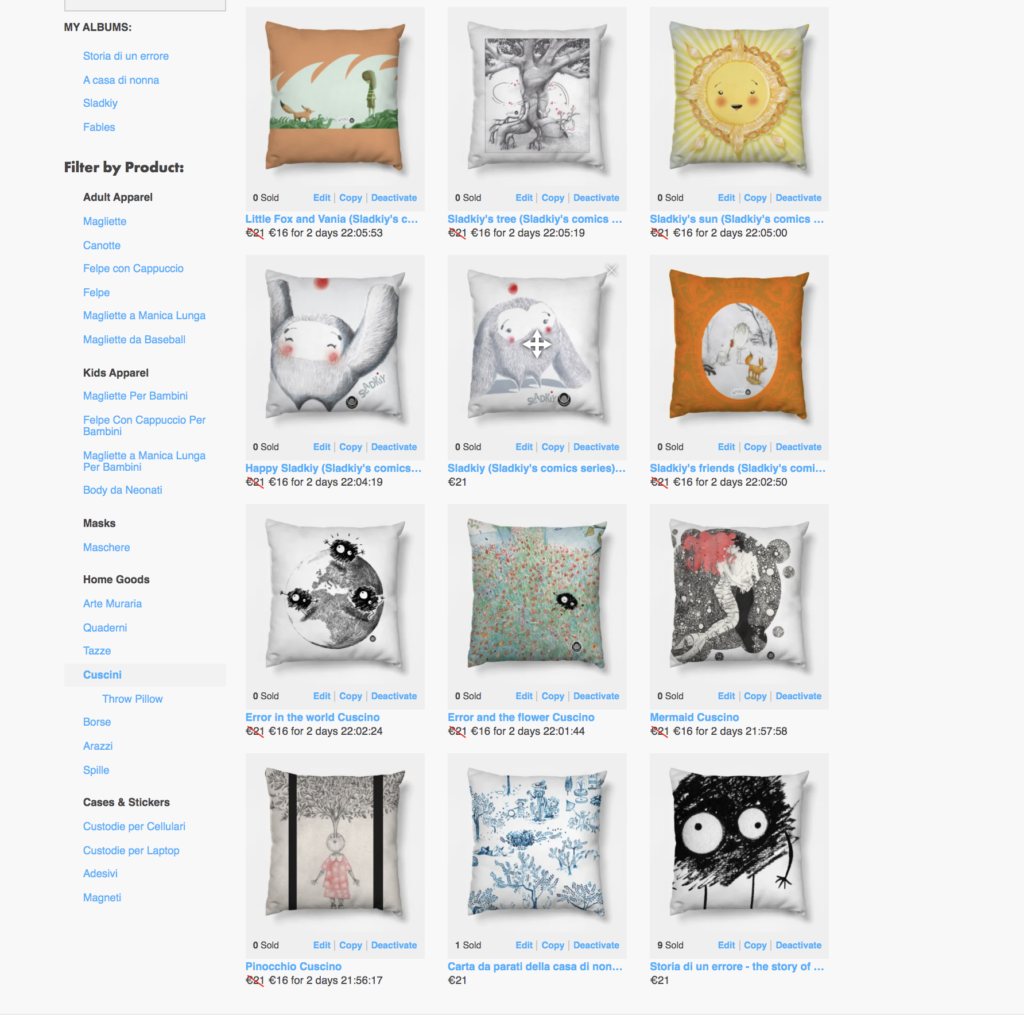Edit the Little Fox and Vania pillow

[x=321, y=198]
